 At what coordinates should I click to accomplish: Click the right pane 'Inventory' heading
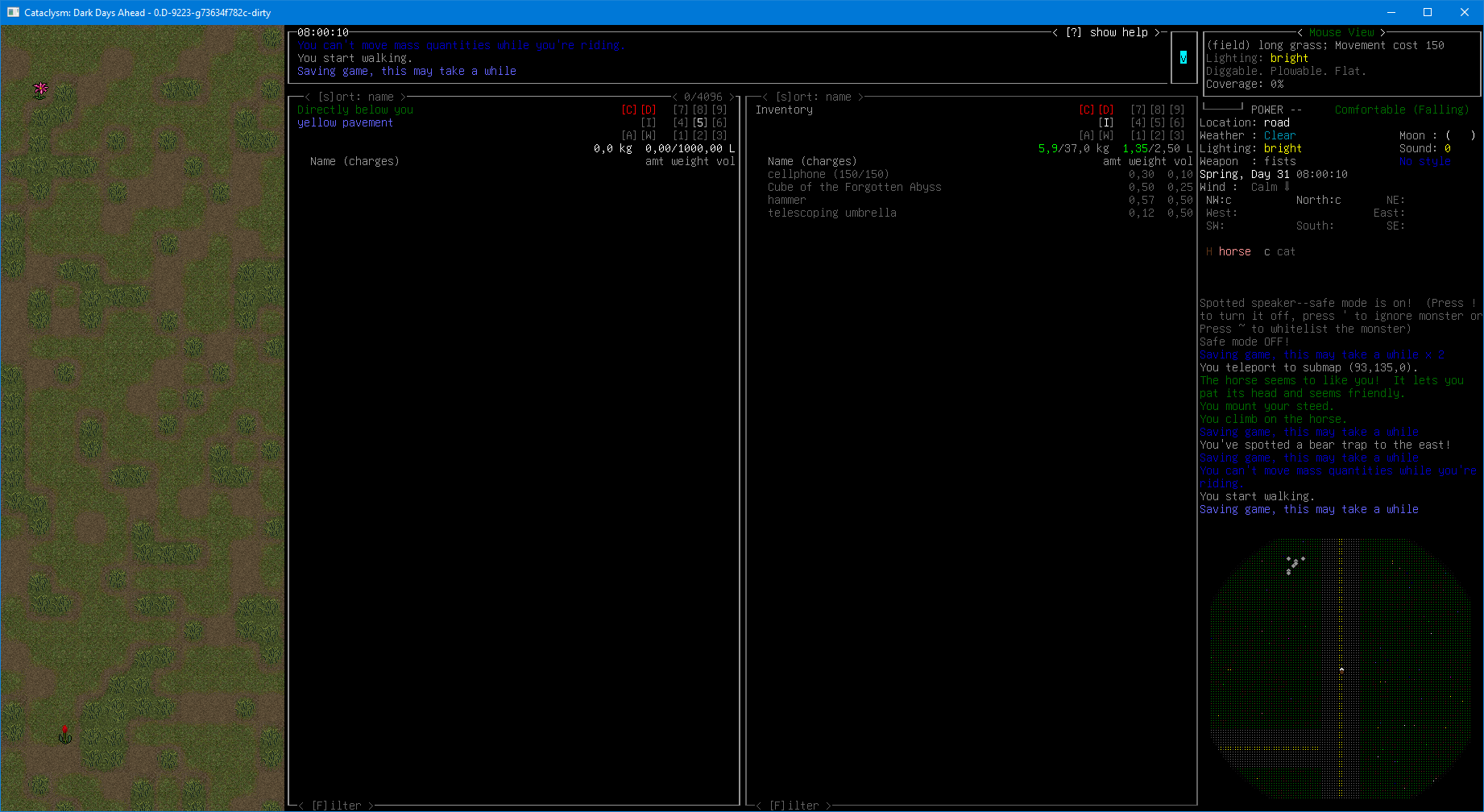[784, 110]
